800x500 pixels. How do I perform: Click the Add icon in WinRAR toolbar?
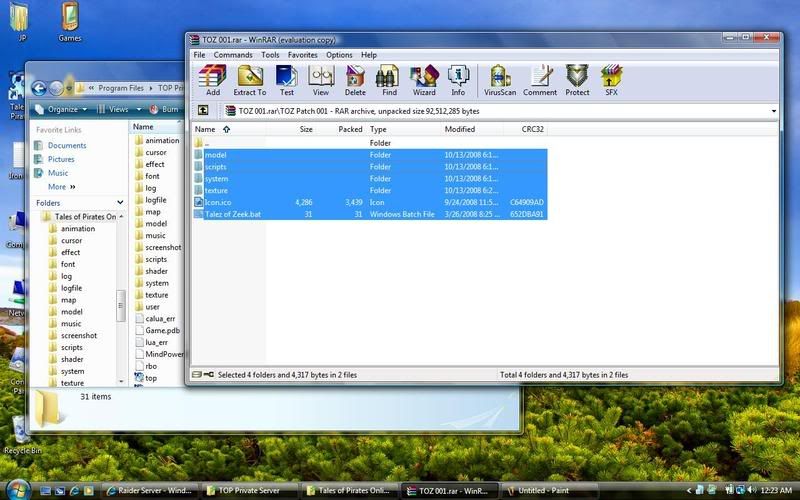click(x=213, y=80)
